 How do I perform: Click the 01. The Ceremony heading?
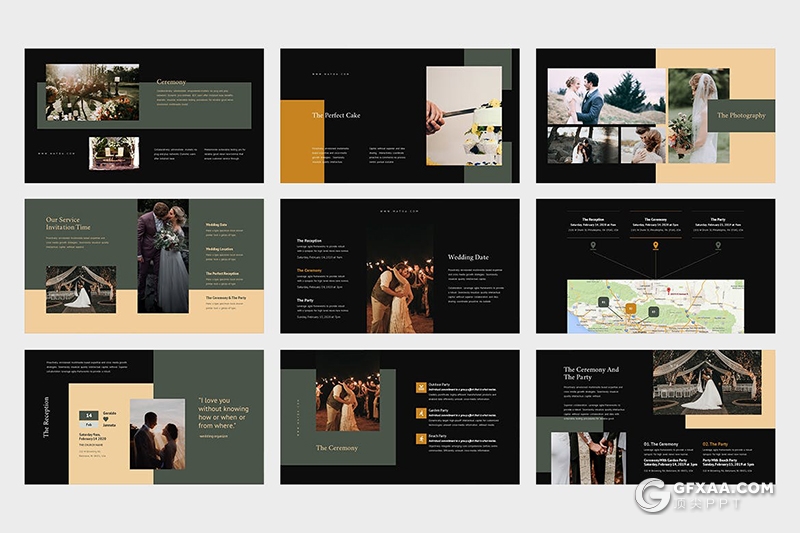[x=661, y=443]
